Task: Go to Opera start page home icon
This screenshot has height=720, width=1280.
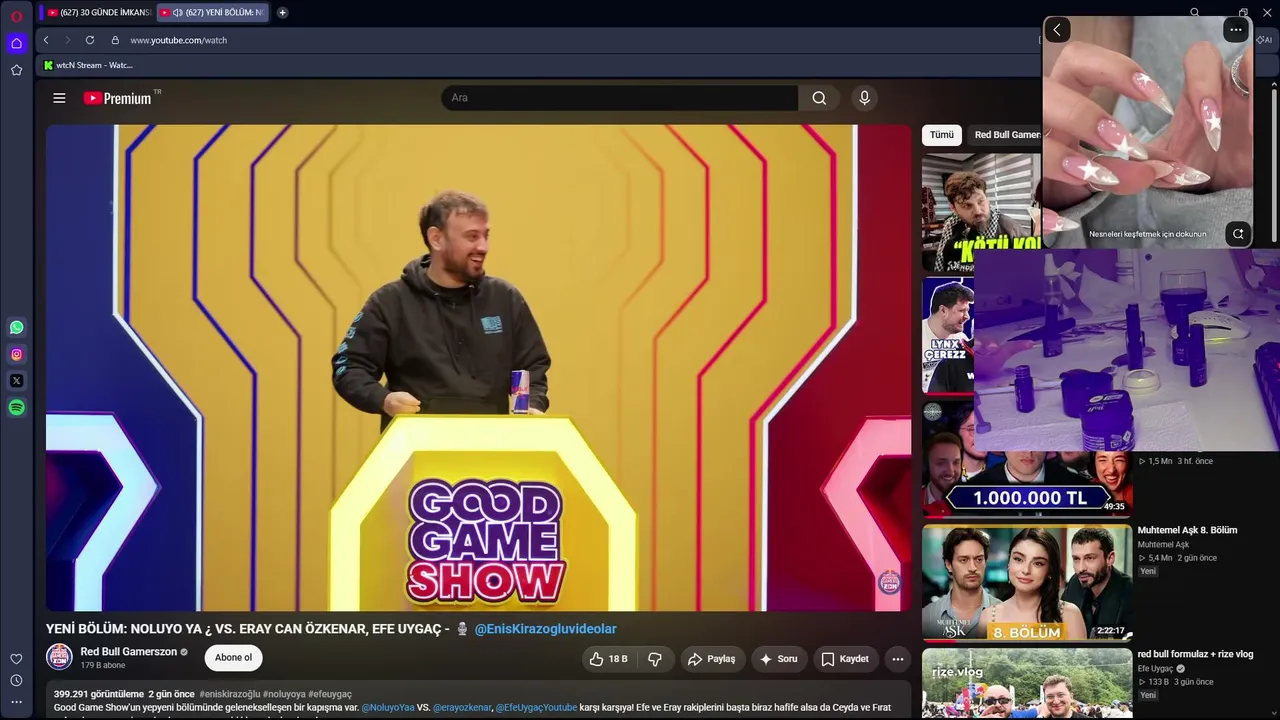Action: (17, 43)
